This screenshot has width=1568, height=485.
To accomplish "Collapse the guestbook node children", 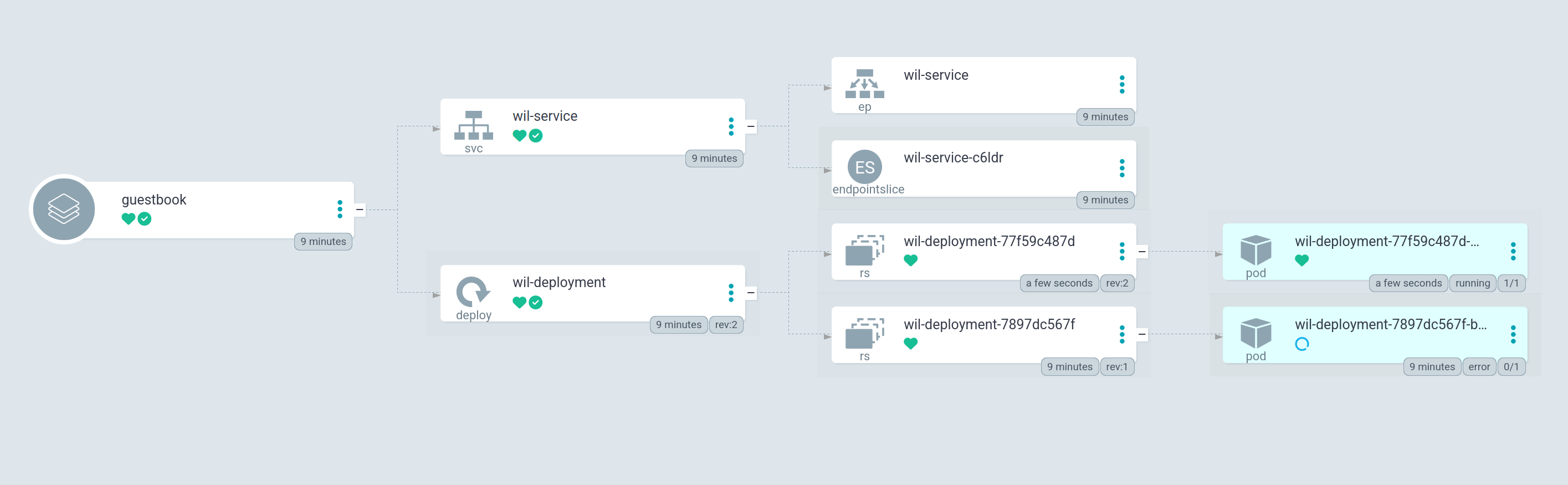I will click(x=360, y=210).
